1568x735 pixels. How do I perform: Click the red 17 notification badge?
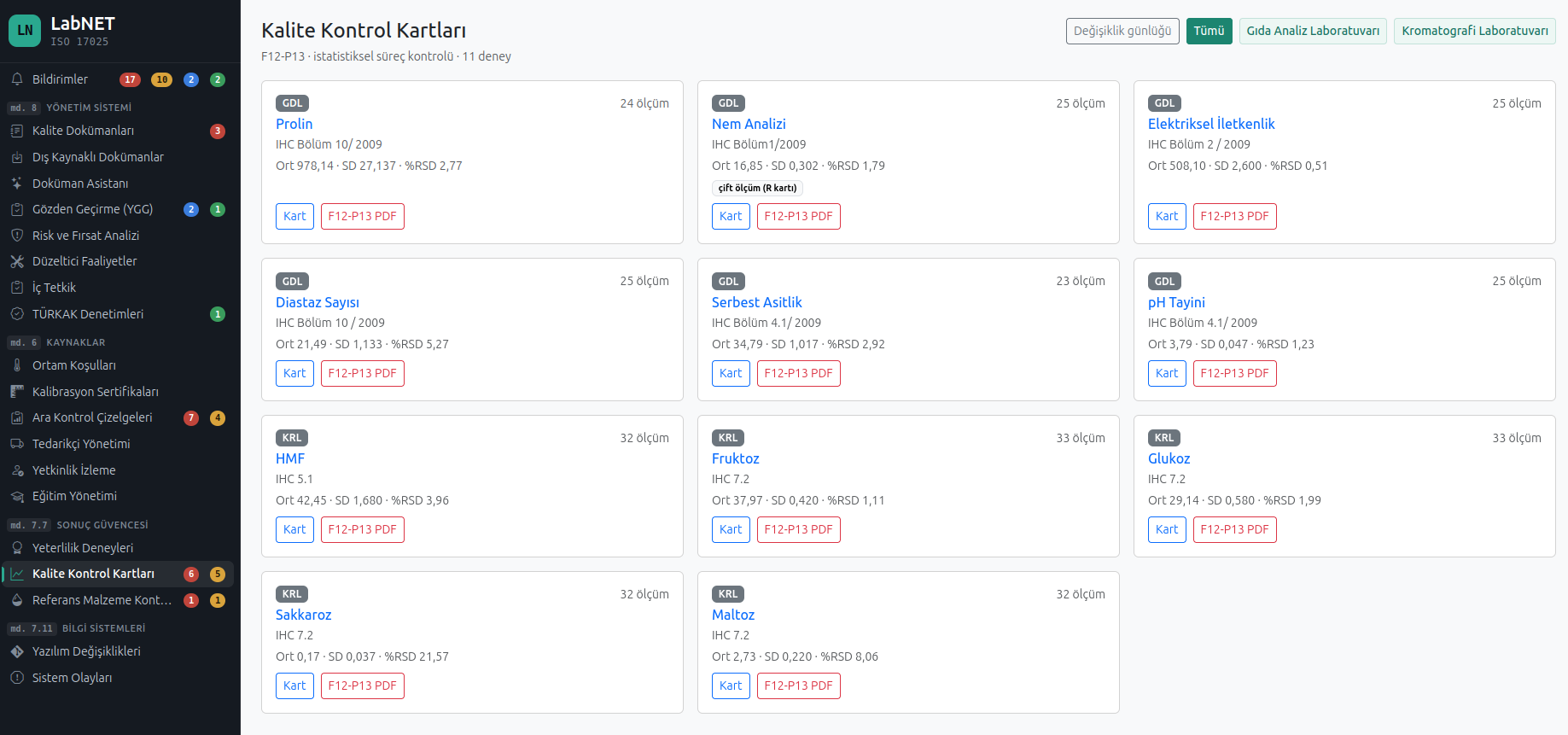130,79
